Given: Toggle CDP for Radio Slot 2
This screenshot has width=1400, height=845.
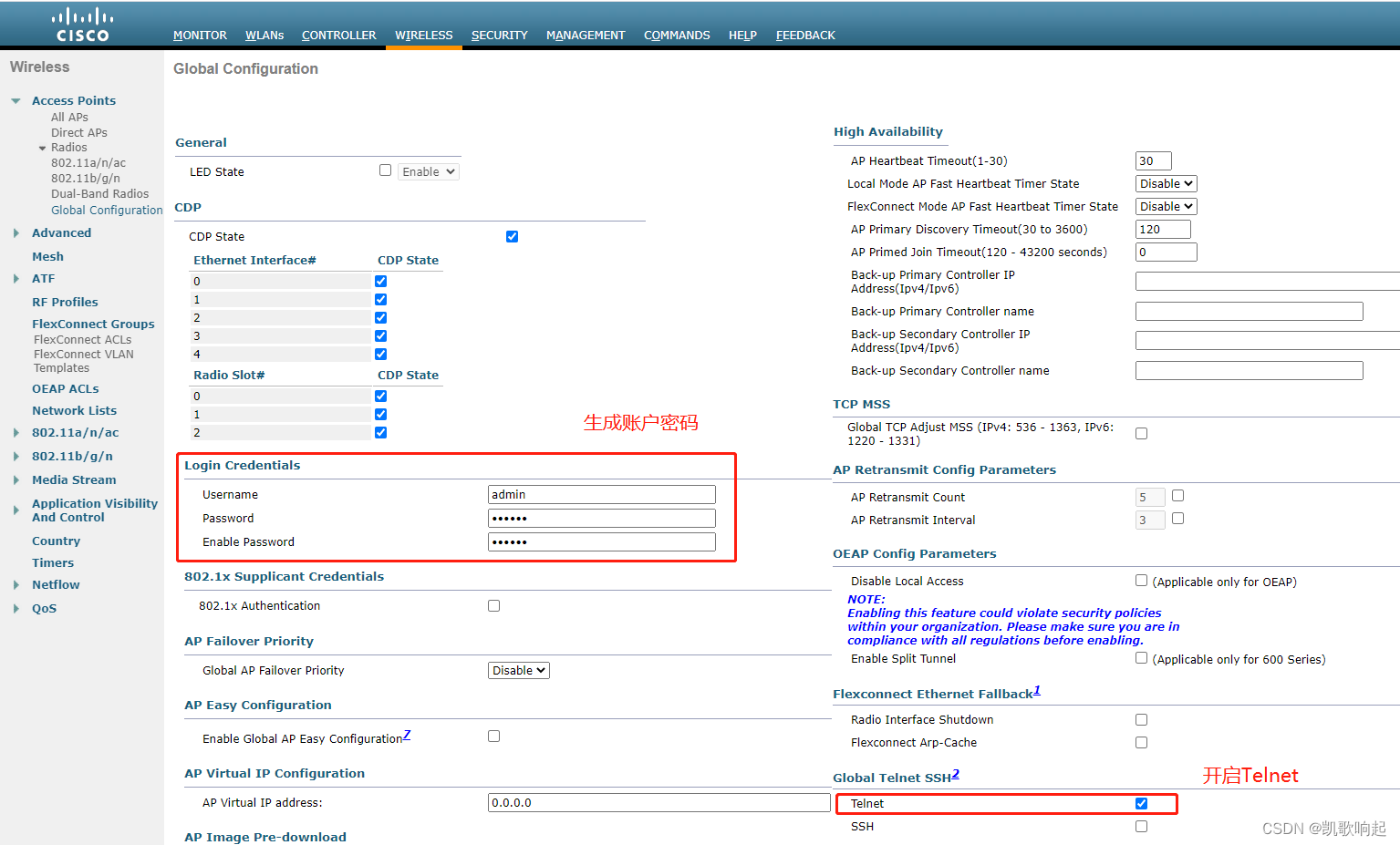Looking at the screenshot, I should point(380,433).
